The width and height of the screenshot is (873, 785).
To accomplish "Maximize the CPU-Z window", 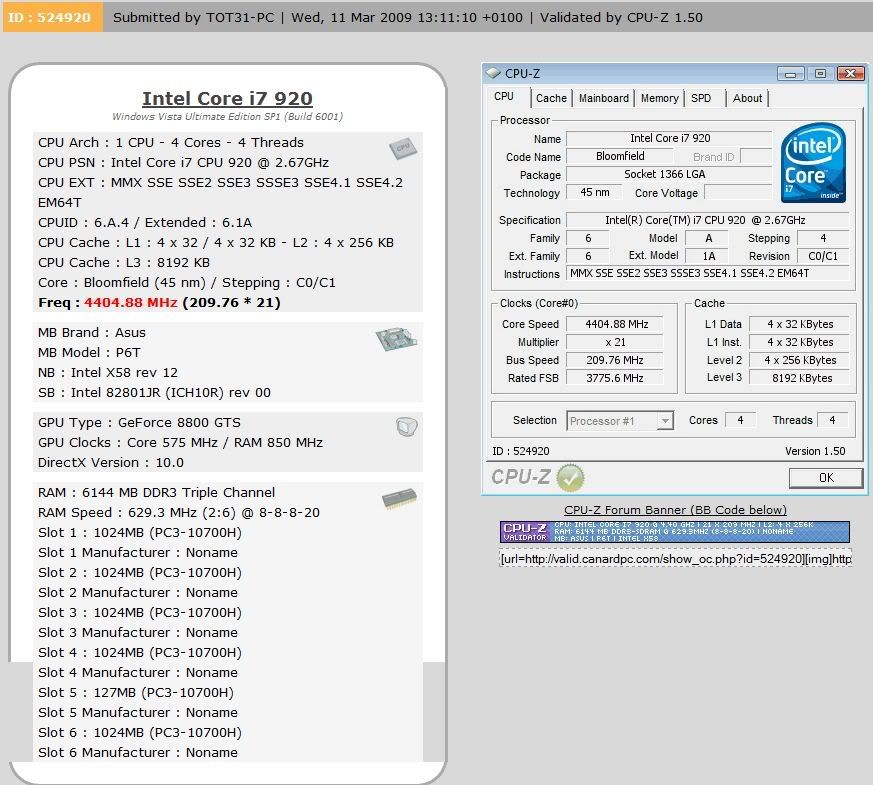I will [820, 73].
